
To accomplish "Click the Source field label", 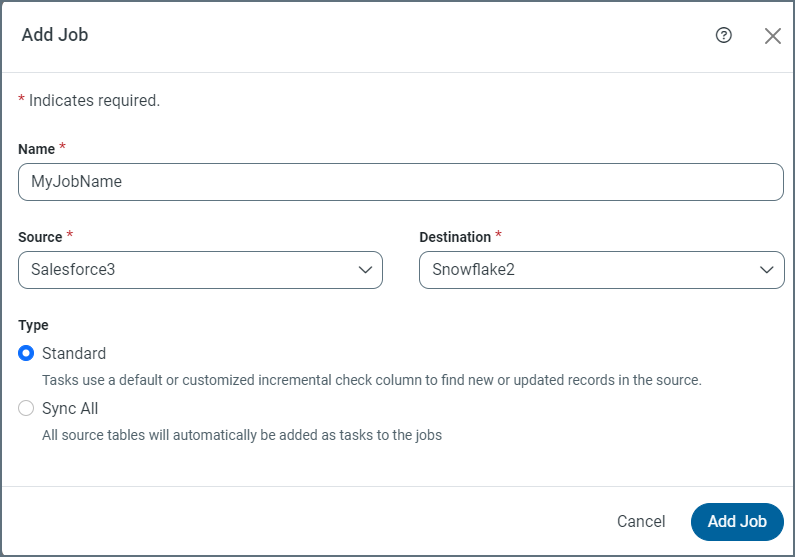I will click(x=40, y=237).
